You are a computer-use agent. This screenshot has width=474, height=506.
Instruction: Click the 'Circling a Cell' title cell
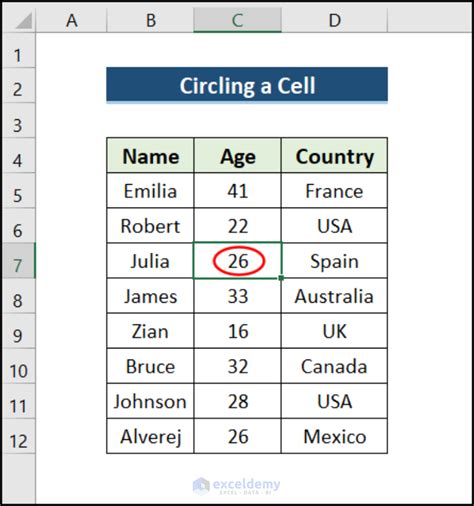(x=247, y=85)
